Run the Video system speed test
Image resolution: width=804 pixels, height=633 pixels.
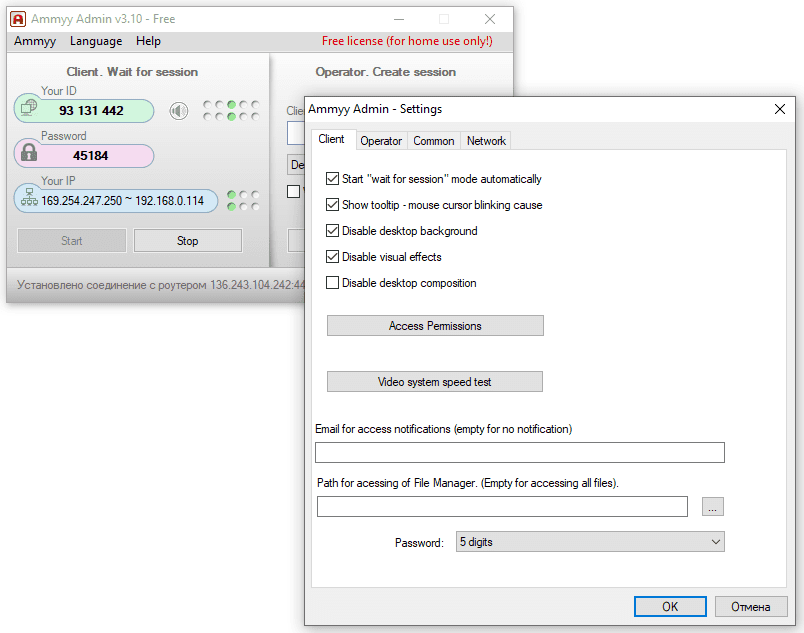pyautogui.click(x=435, y=382)
